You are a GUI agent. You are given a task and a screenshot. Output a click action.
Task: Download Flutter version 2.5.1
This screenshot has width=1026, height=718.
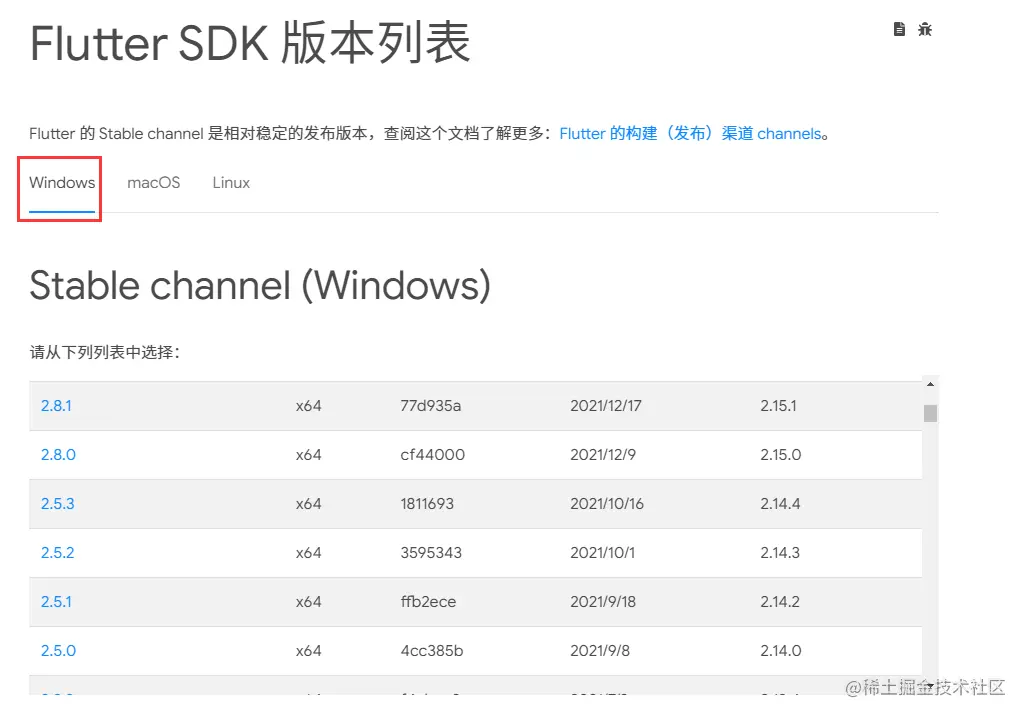click(x=56, y=602)
